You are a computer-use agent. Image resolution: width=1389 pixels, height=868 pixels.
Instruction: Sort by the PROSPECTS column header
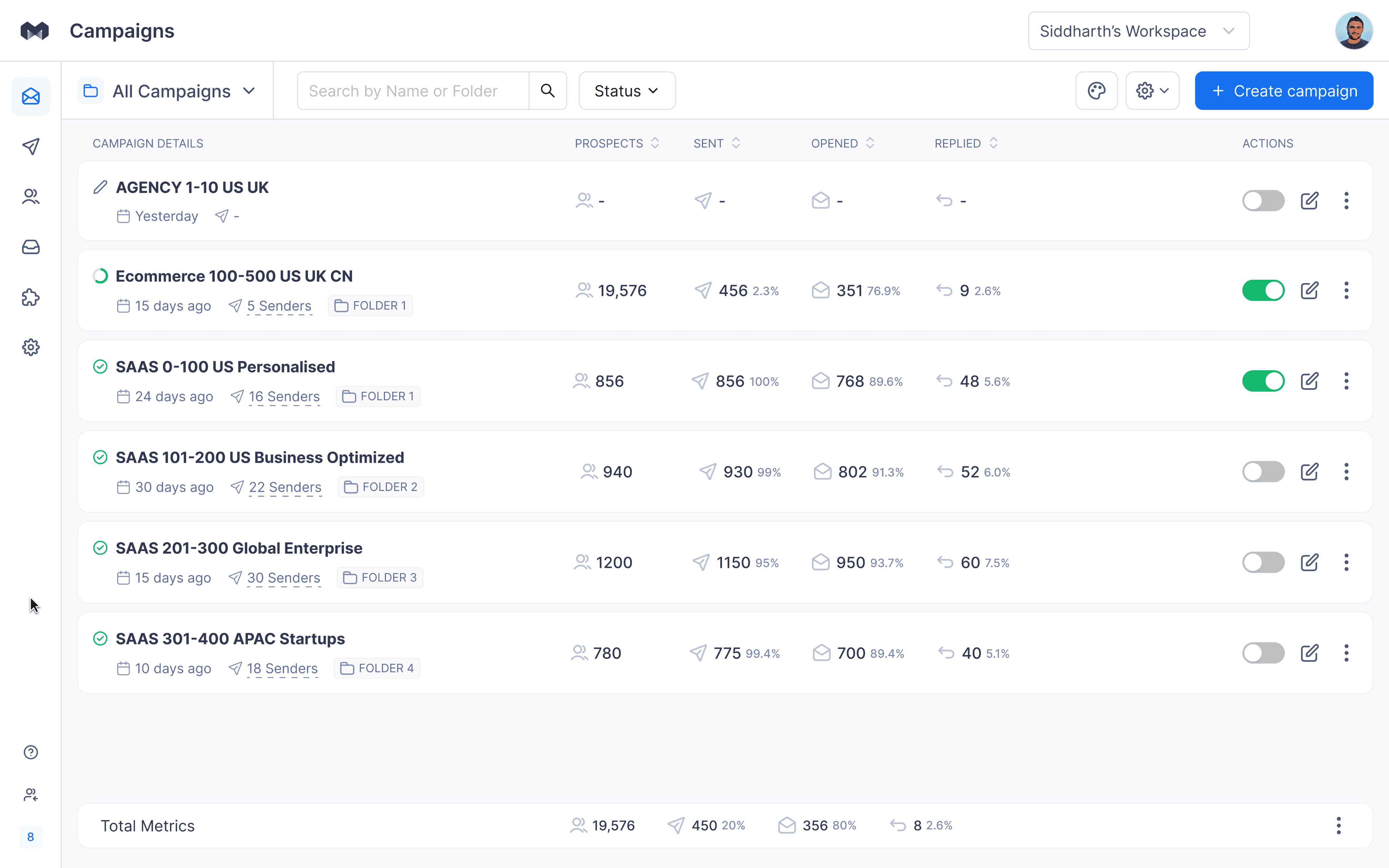617,143
